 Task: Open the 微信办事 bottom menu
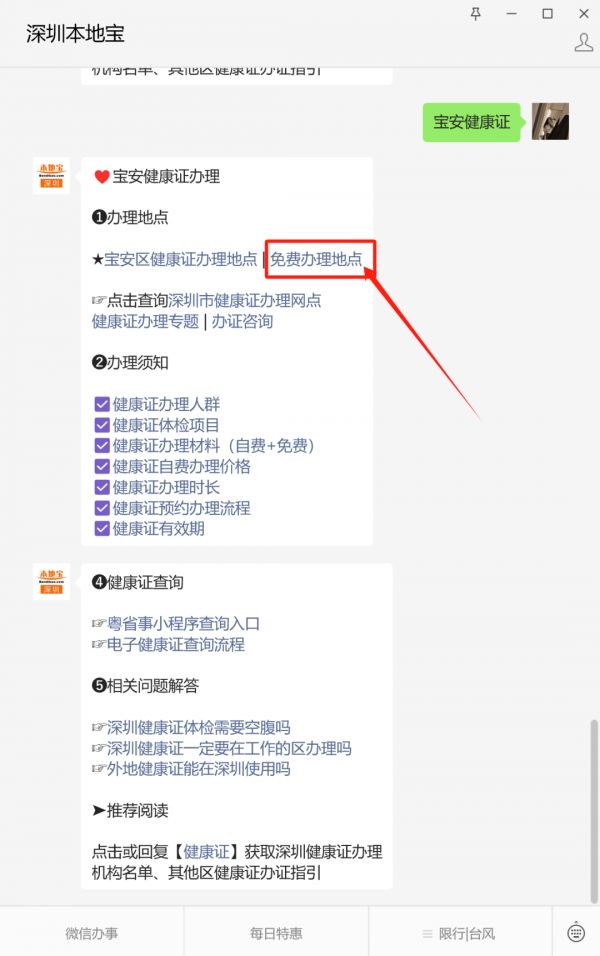pos(91,933)
